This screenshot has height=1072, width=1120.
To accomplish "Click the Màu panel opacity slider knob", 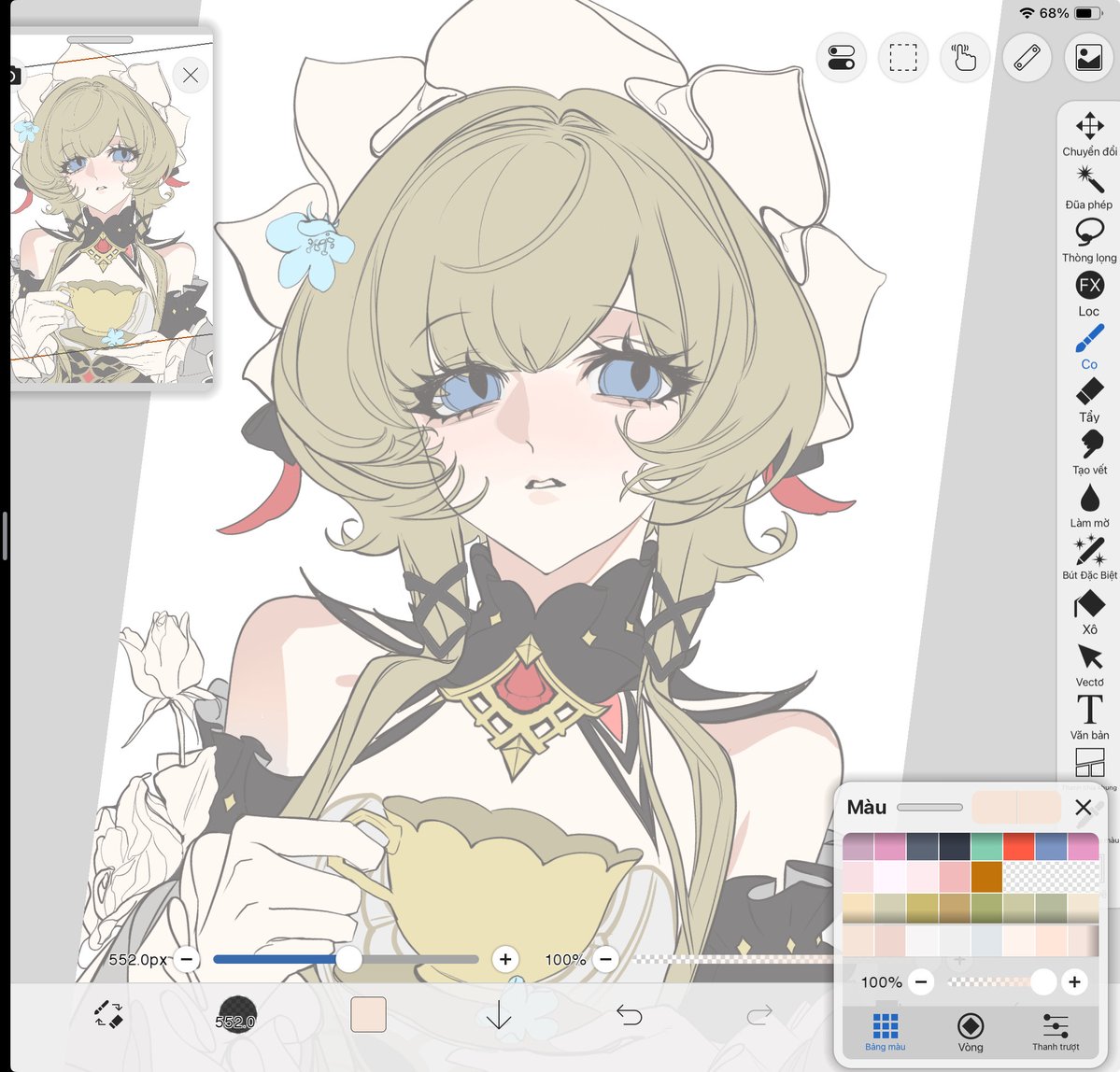I will (x=1042, y=982).
